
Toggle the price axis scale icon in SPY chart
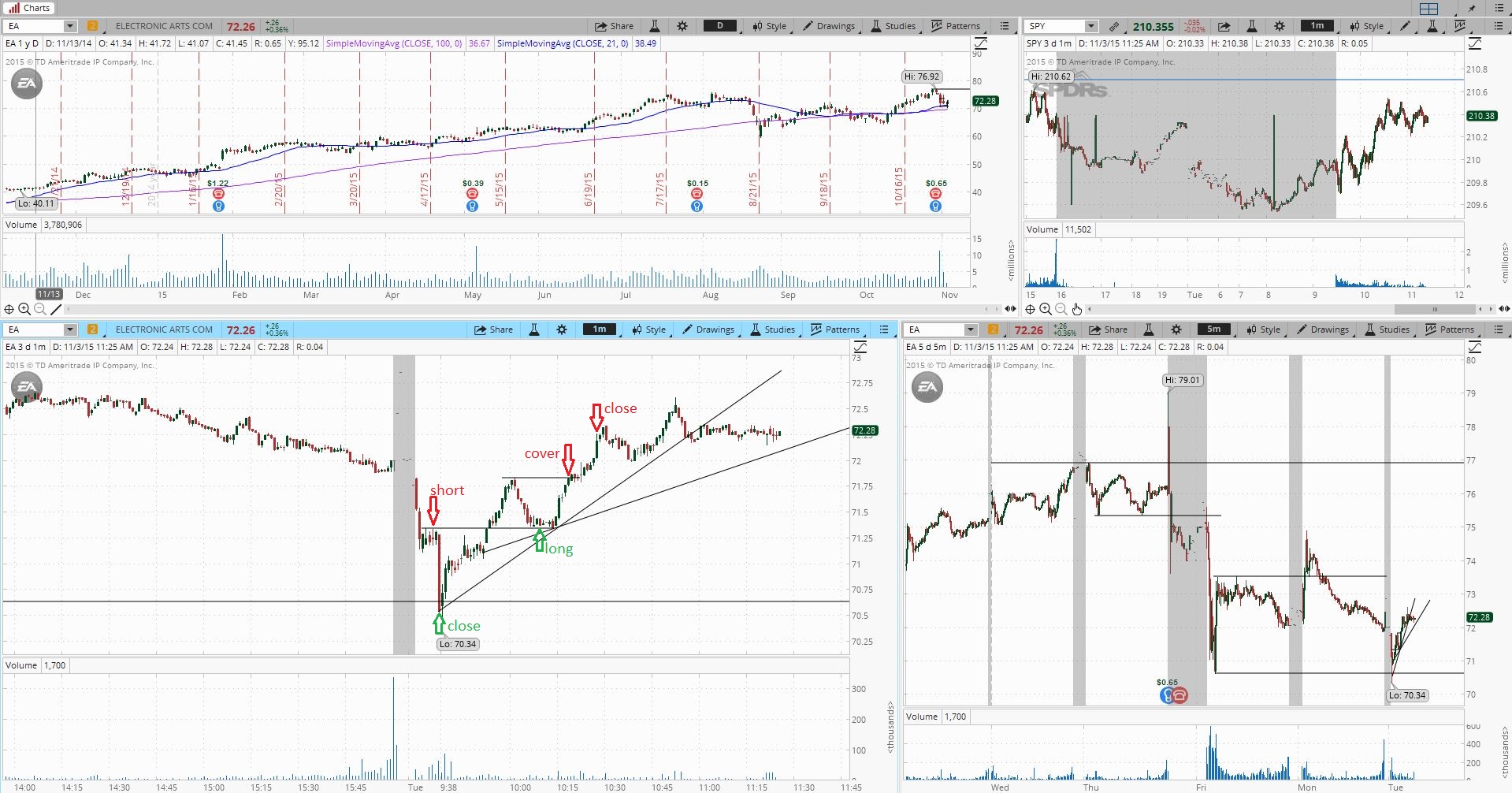pos(1475,43)
